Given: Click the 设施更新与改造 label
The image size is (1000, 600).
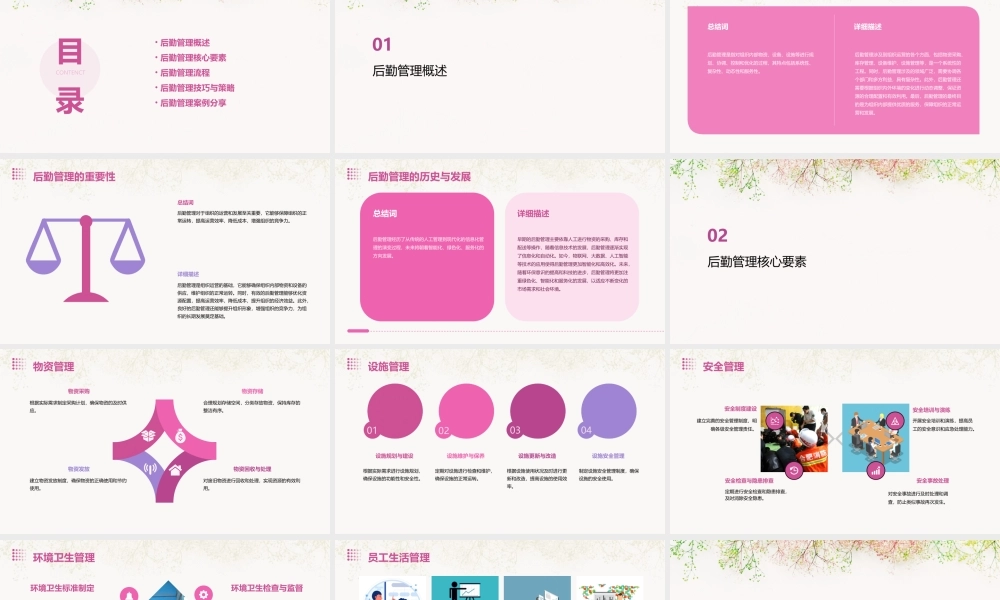Looking at the screenshot, I should (x=537, y=456).
